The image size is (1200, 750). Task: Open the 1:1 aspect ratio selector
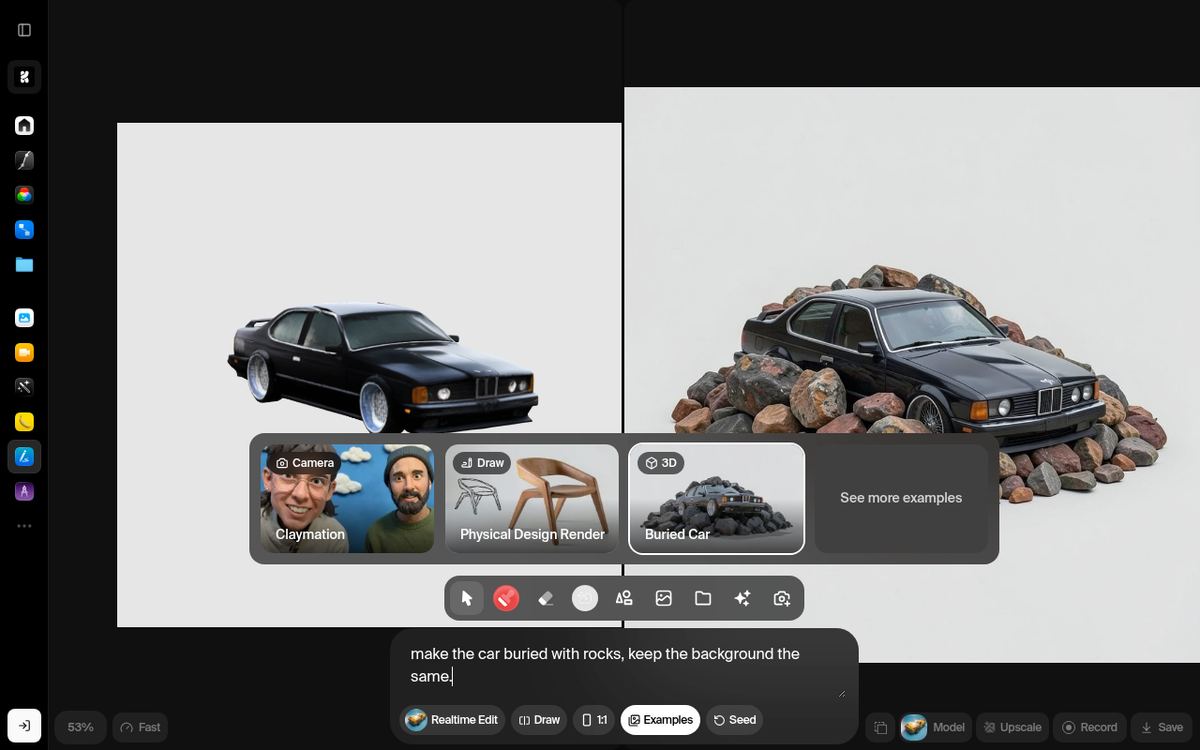pyautogui.click(x=594, y=720)
